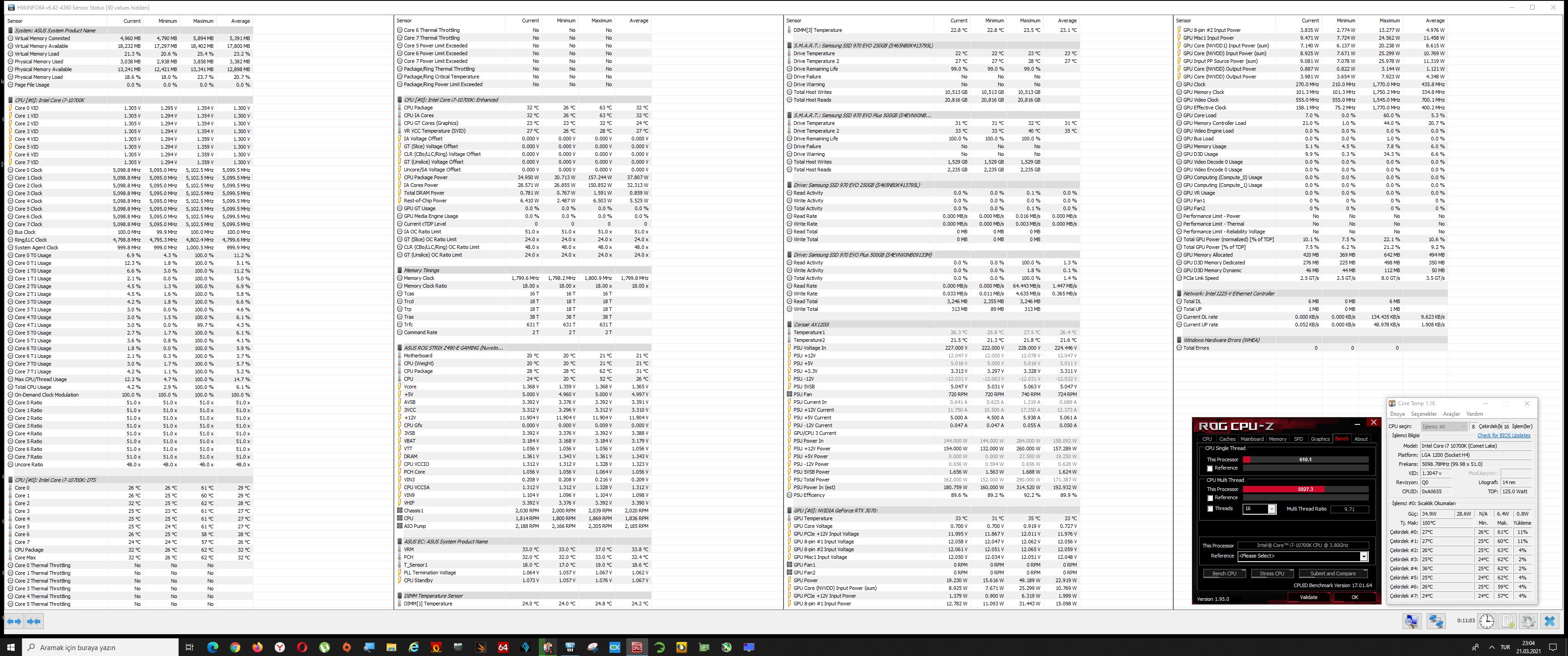This screenshot has width=1568, height=656.
Task: Click the HWiNFO summary window icon with magnifier
Action: [x=1412, y=621]
